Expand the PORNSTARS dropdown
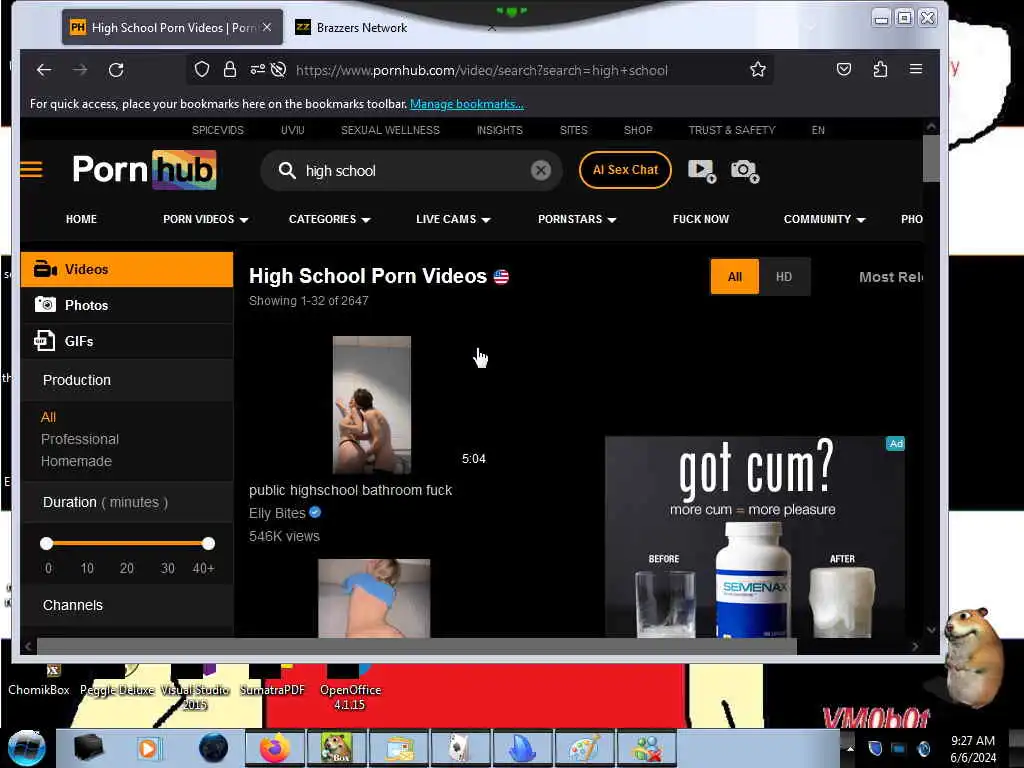The image size is (1024, 768). pyautogui.click(x=577, y=219)
